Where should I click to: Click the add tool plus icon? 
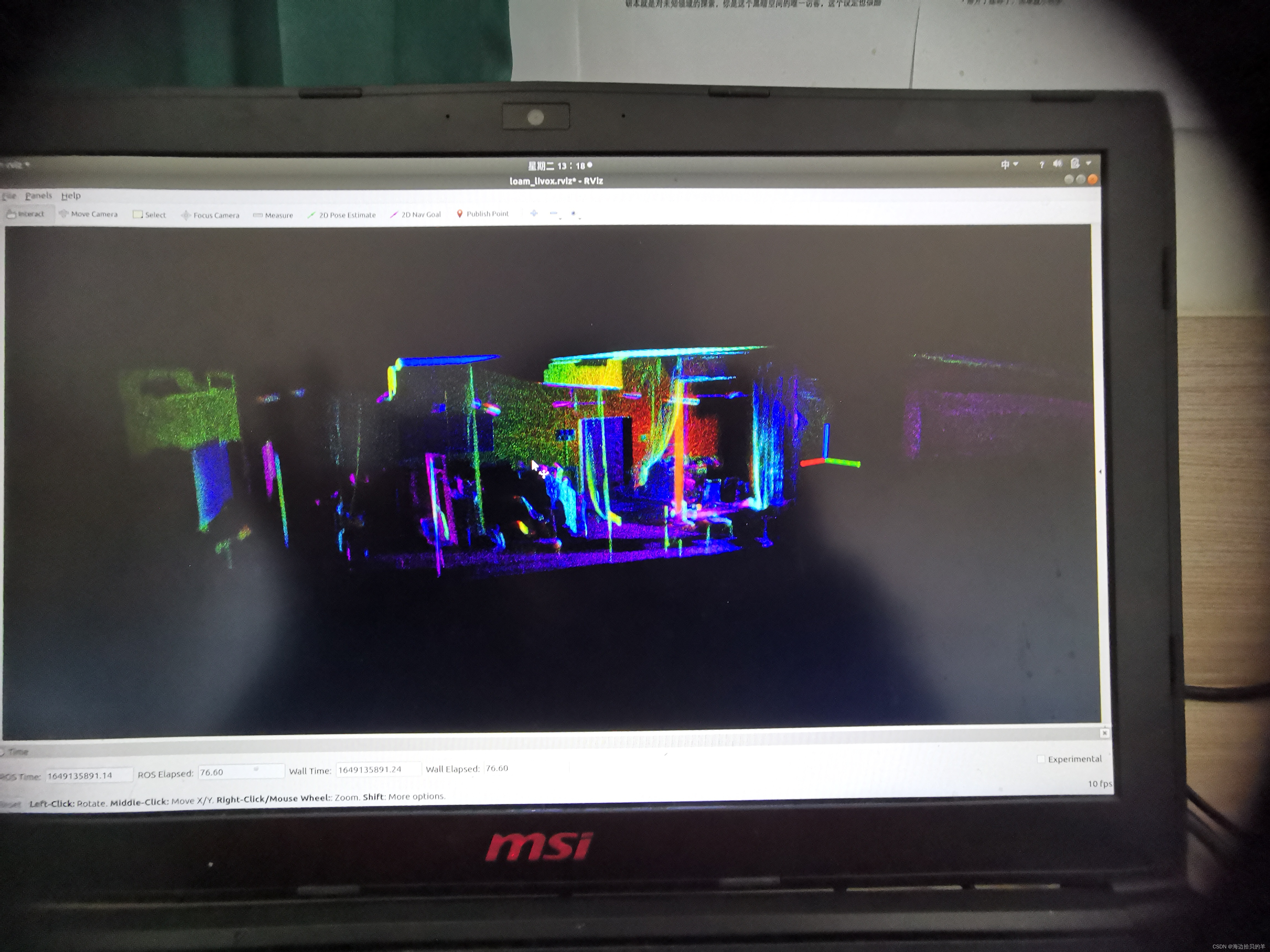(x=534, y=213)
